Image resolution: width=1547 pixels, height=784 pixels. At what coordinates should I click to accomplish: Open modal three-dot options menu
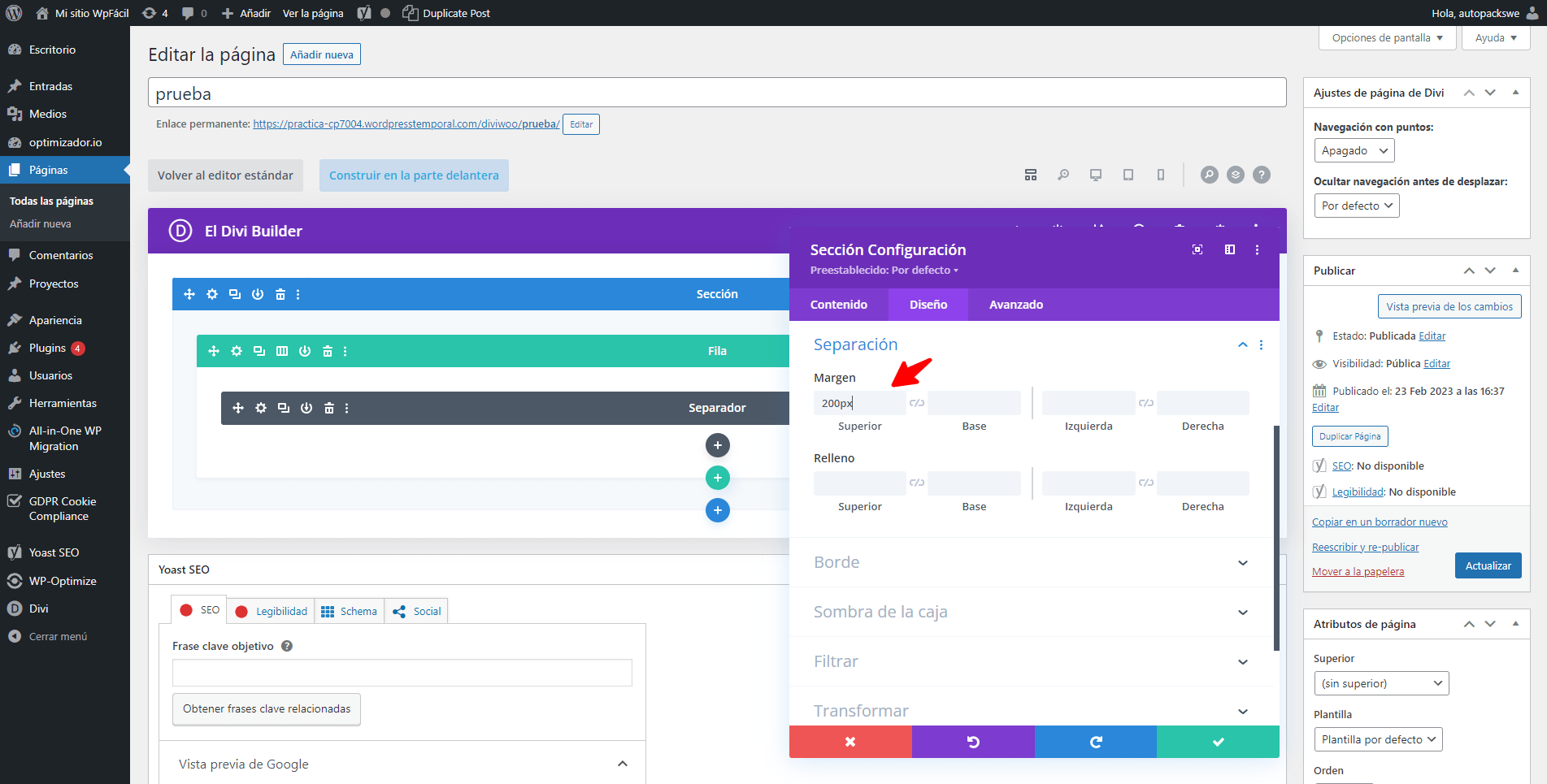coord(1258,249)
